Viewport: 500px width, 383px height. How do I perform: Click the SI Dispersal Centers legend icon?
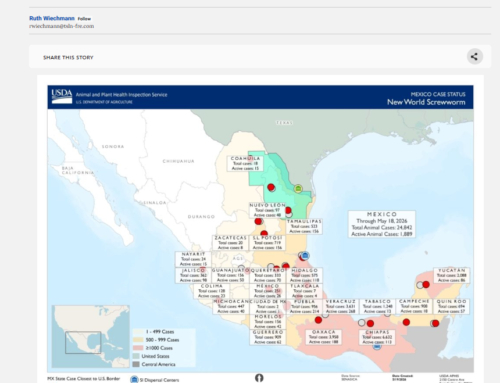click(134, 380)
